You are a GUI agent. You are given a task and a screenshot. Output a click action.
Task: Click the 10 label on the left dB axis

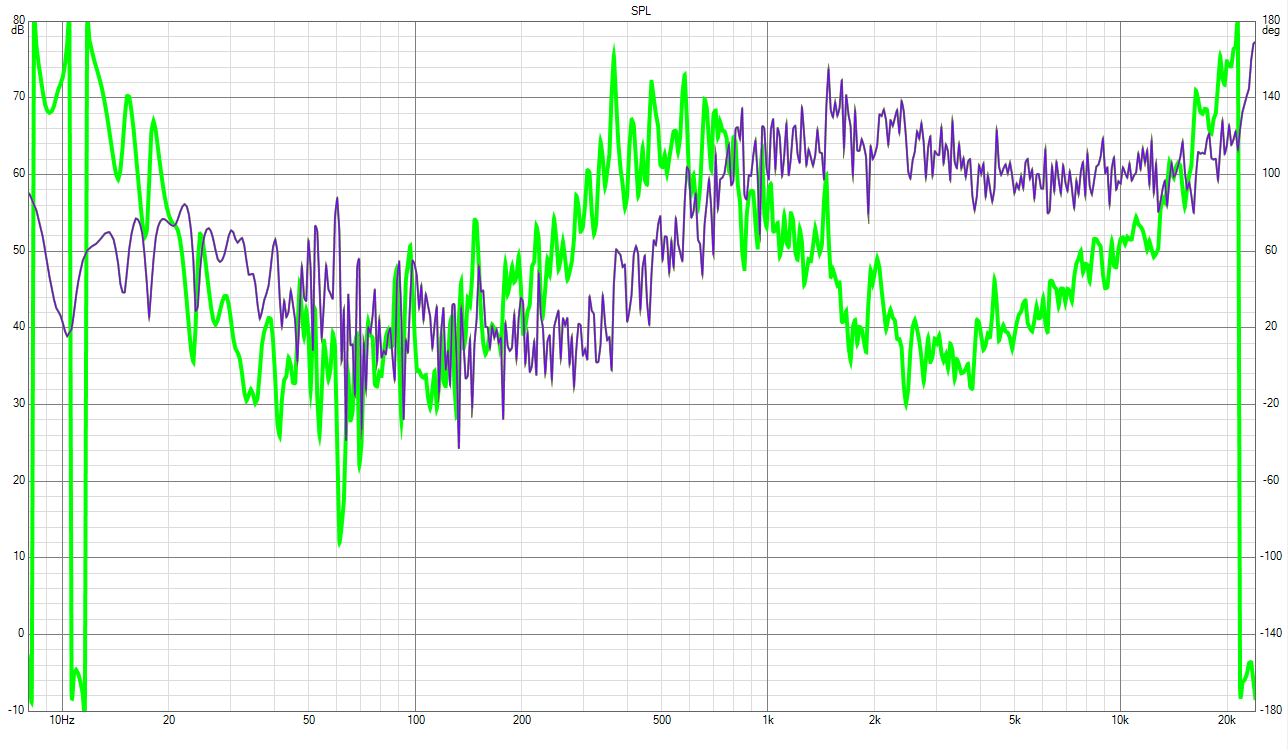[x=18, y=557]
